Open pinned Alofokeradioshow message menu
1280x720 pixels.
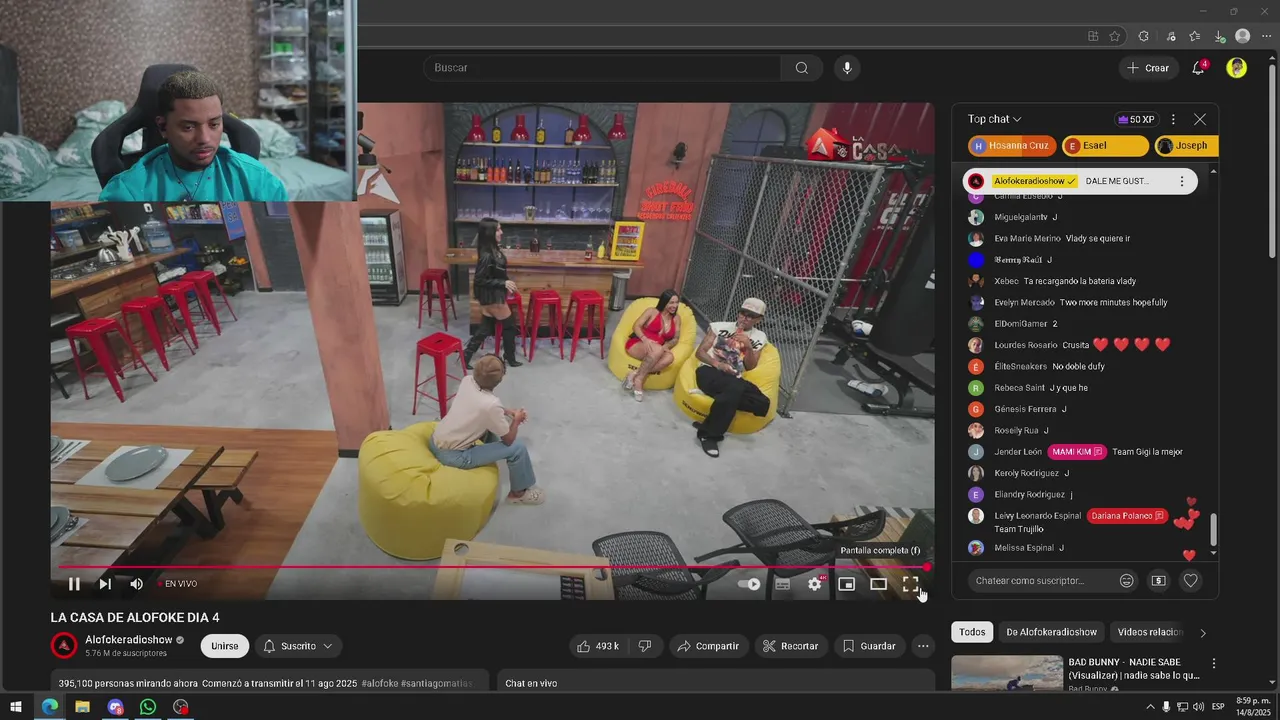[1181, 181]
